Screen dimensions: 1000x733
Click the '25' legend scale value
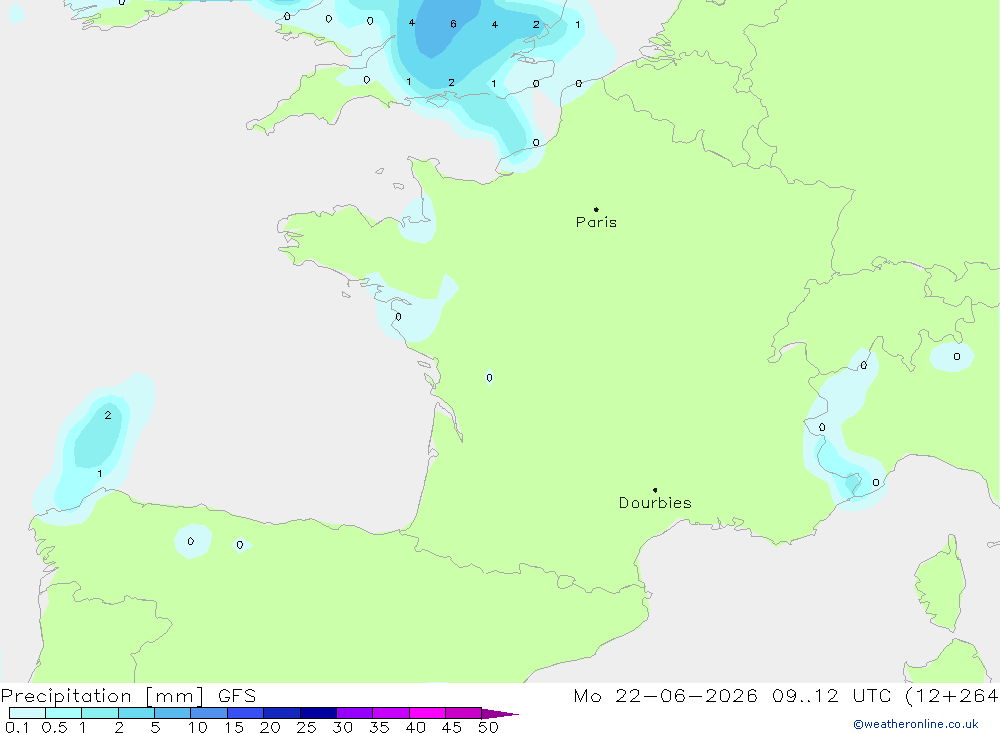[306, 727]
